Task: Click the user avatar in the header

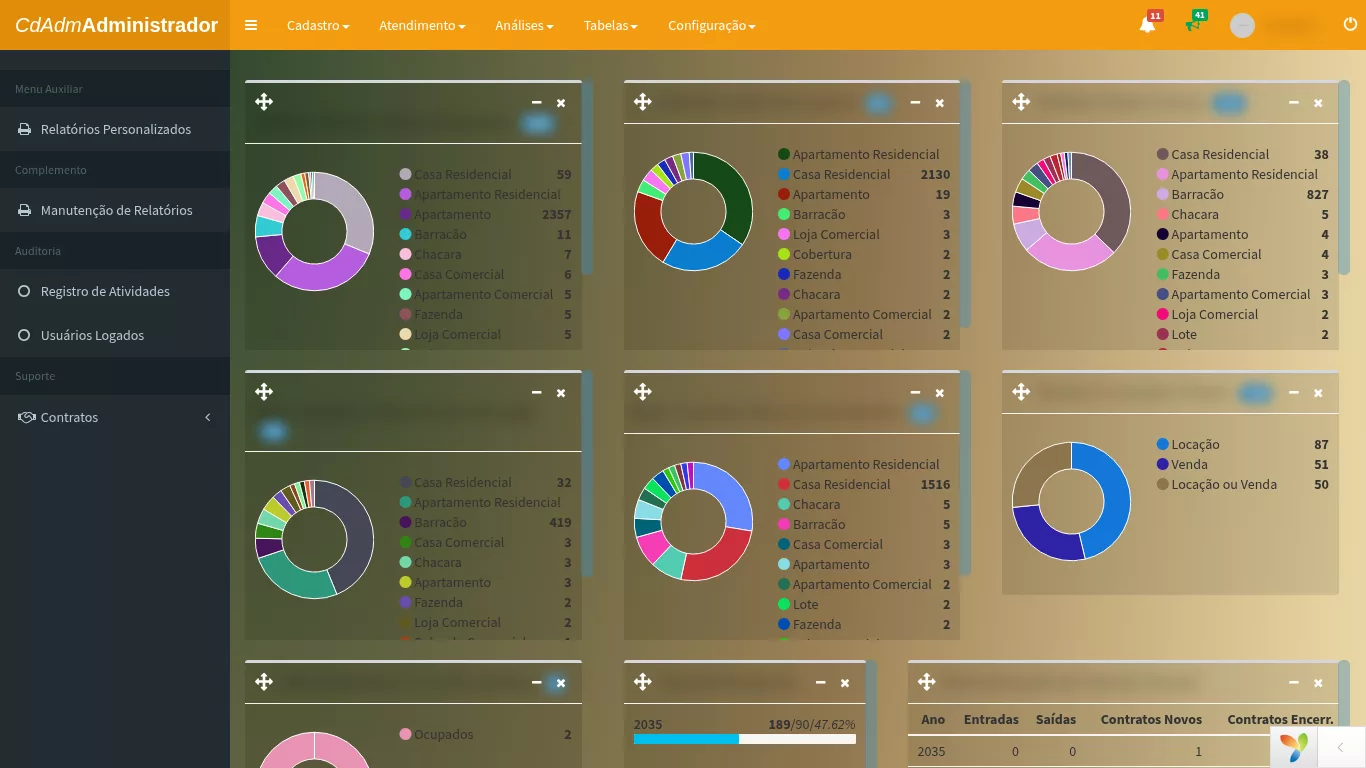Action: [x=1242, y=26]
